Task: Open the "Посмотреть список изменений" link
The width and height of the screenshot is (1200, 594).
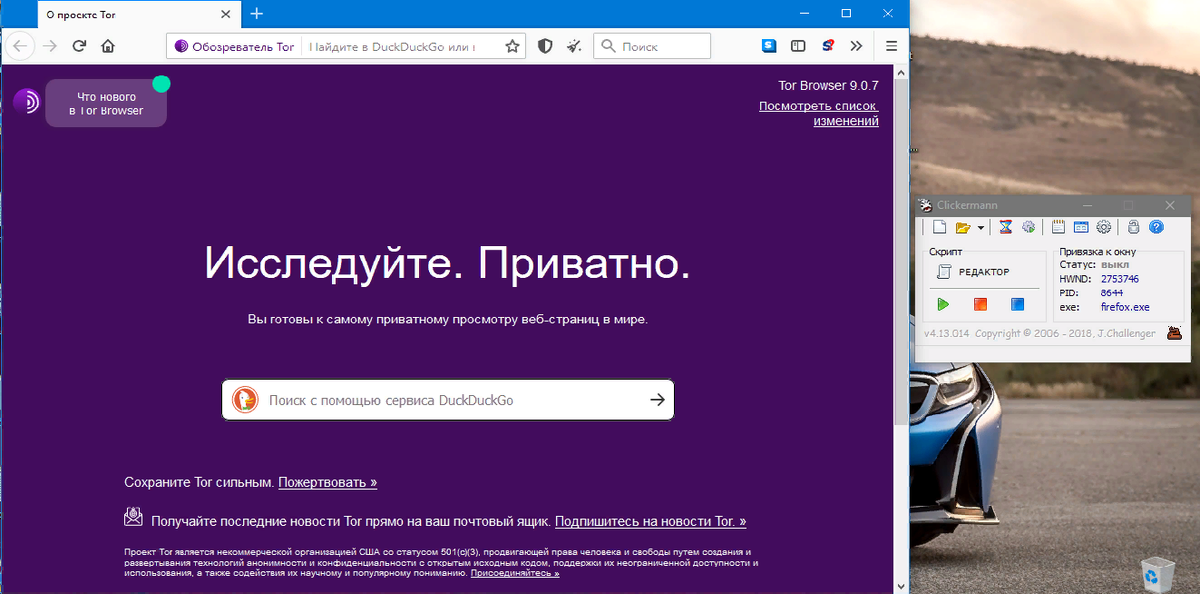Action: [818, 113]
